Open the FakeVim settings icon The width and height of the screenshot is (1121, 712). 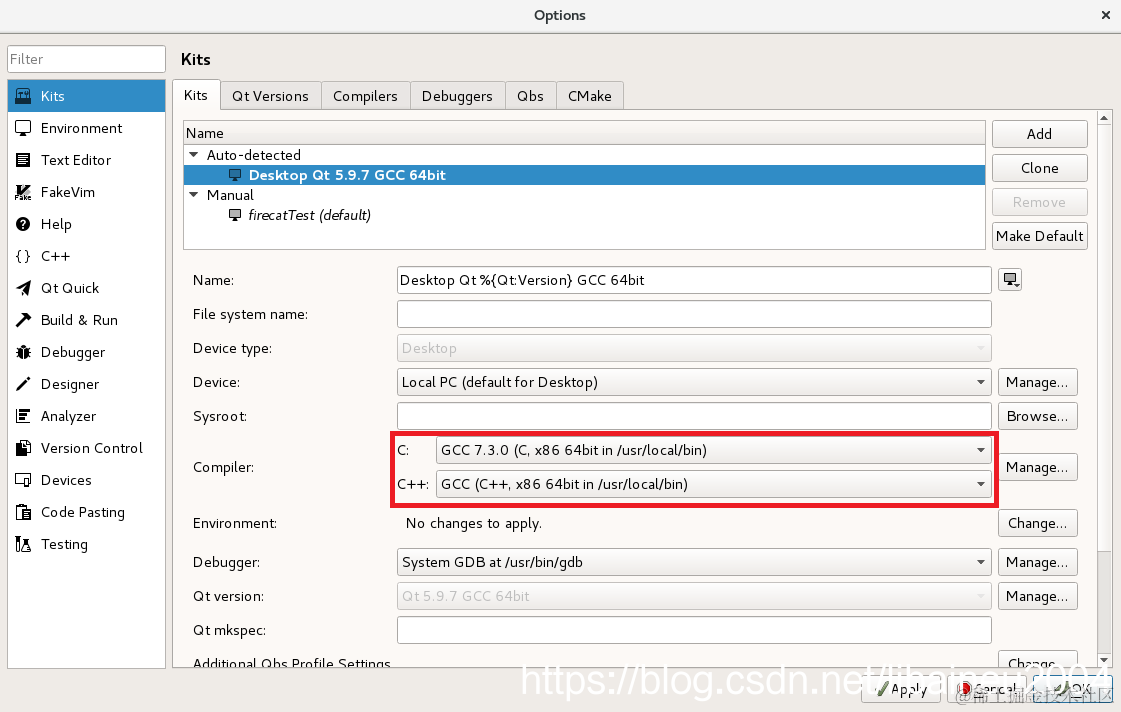[23, 192]
